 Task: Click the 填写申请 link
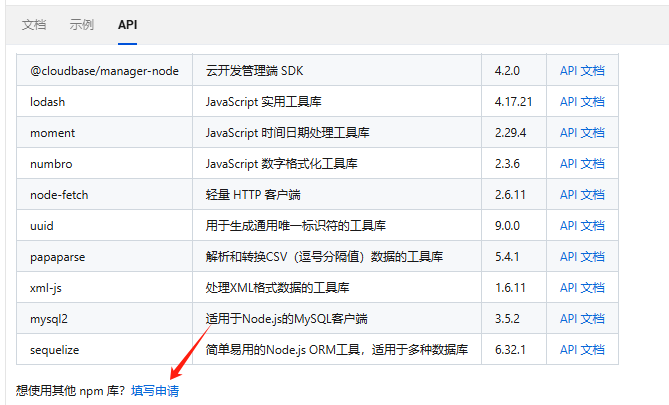click(x=155, y=390)
